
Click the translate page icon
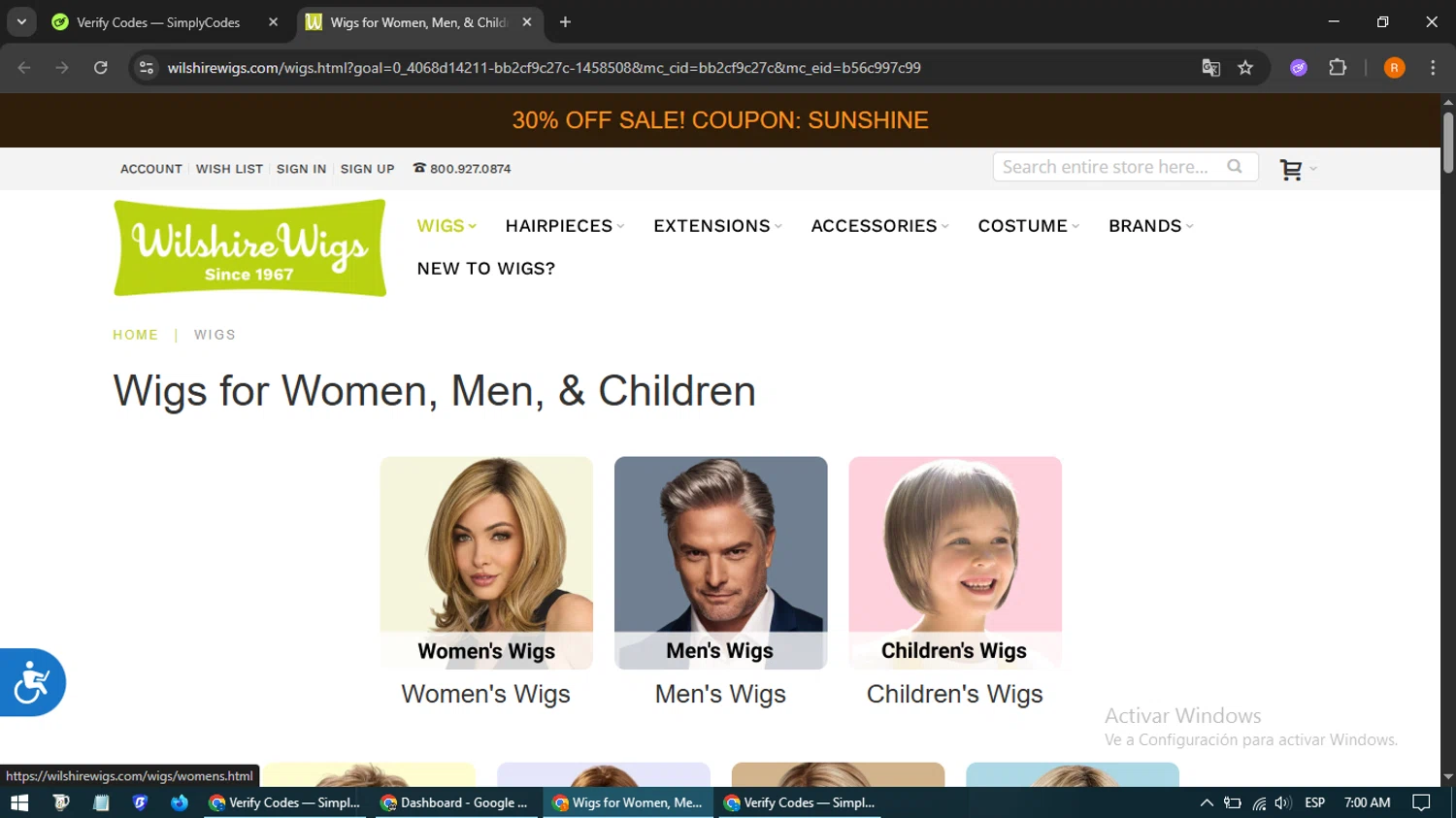coord(1210,68)
